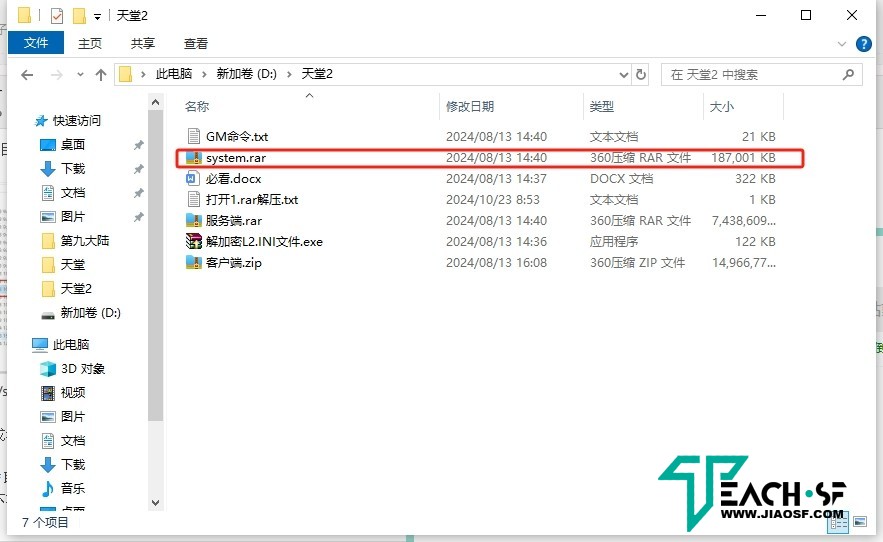Open the 天堂 folder in sidebar
This screenshot has height=542, width=883.
click(73, 264)
